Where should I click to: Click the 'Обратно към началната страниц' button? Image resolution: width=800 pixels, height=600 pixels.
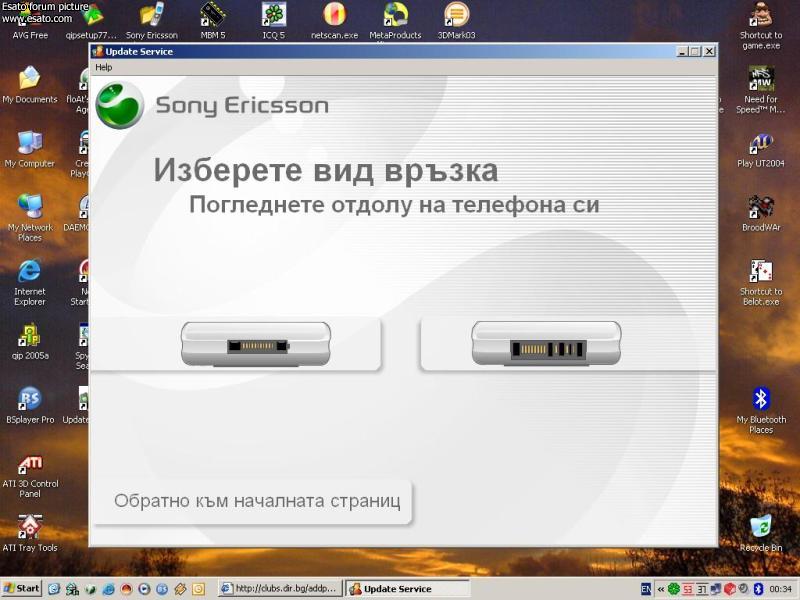(x=253, y=501)
